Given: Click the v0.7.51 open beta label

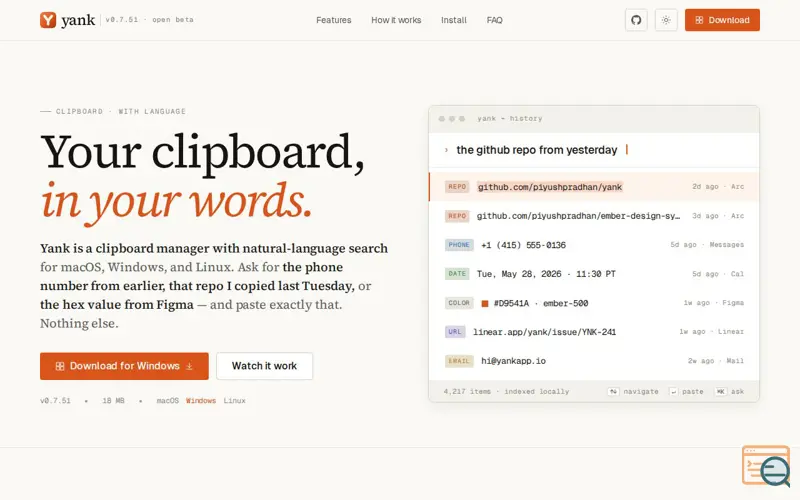Looking at the screenshot, I should [149, 20].
